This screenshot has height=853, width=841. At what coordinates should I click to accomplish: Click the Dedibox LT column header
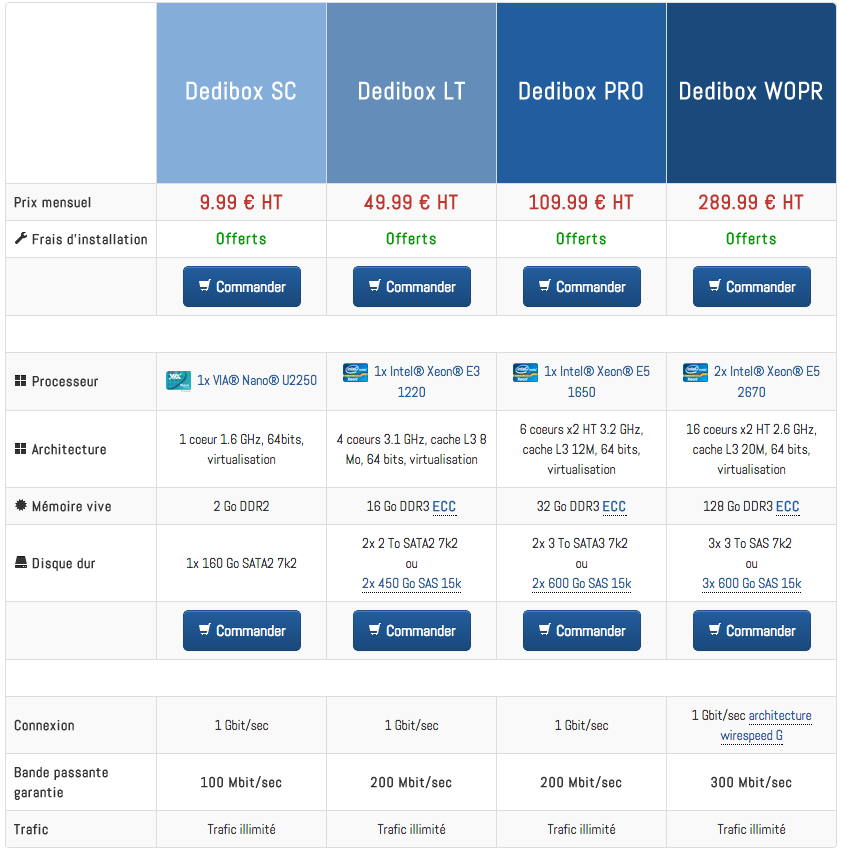pyautogui.click(x=412, y=92)
